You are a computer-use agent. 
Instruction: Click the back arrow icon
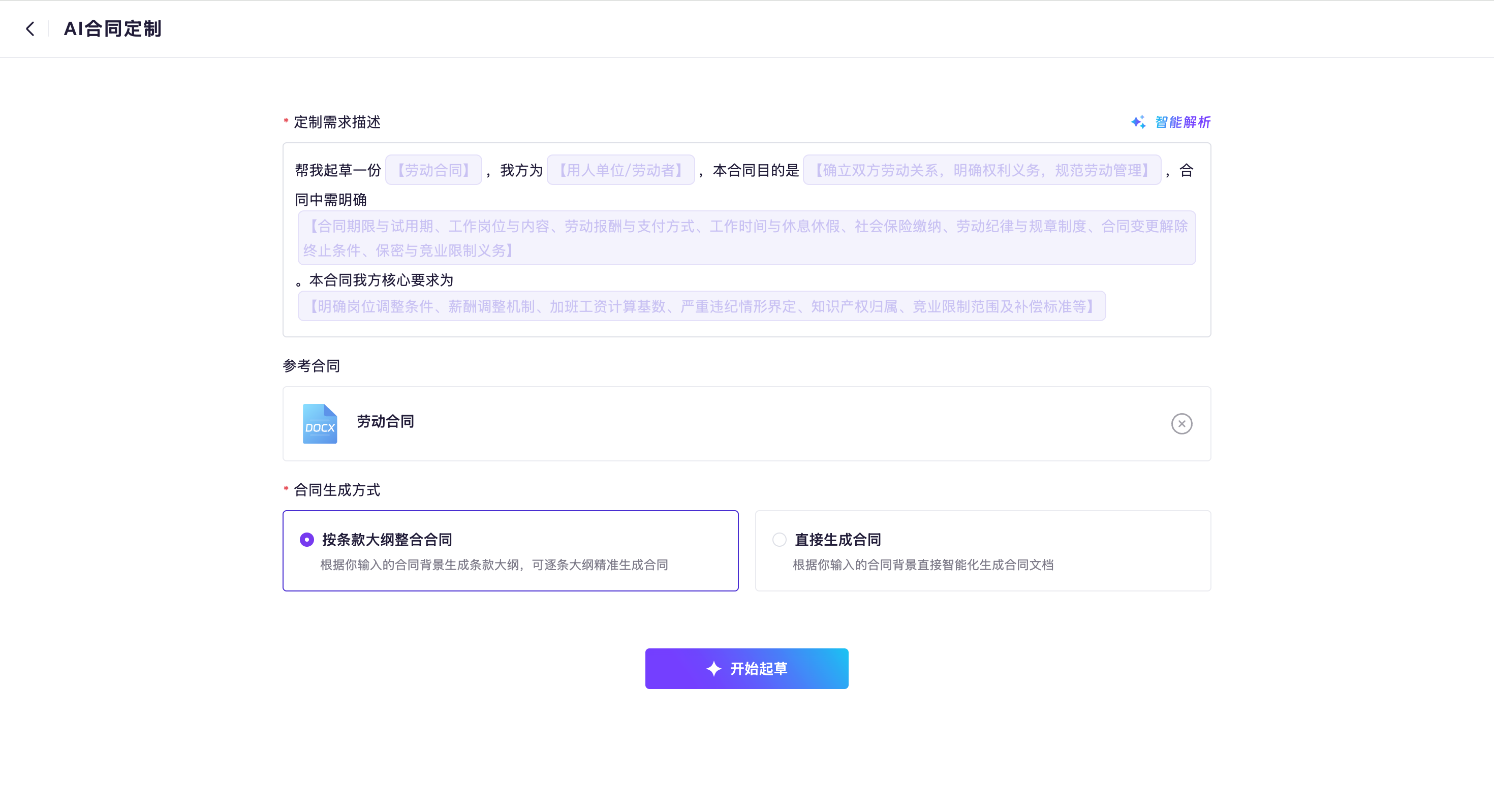pyautogui.click(x=30, y=28)
